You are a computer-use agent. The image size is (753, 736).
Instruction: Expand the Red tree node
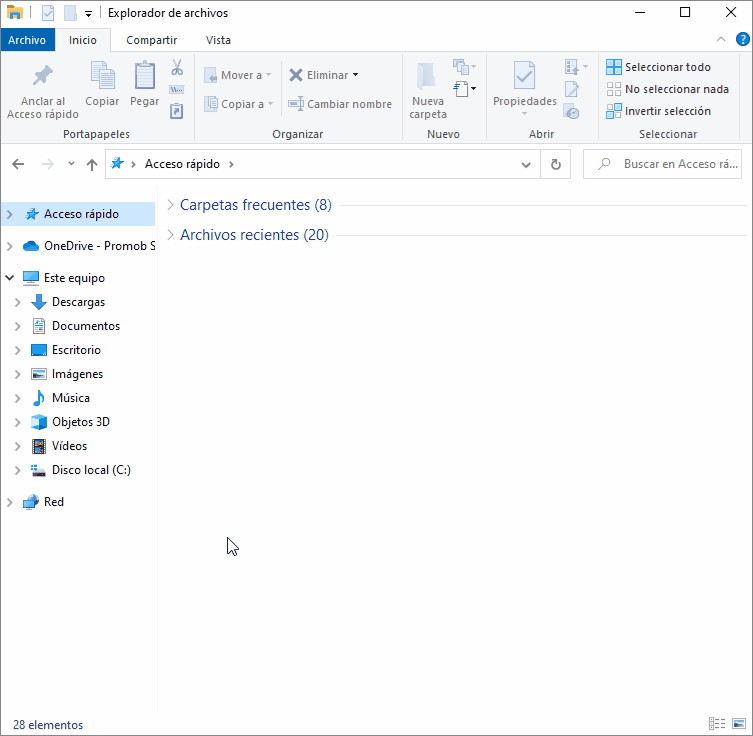pyautogui.click(x=10, y=502)
